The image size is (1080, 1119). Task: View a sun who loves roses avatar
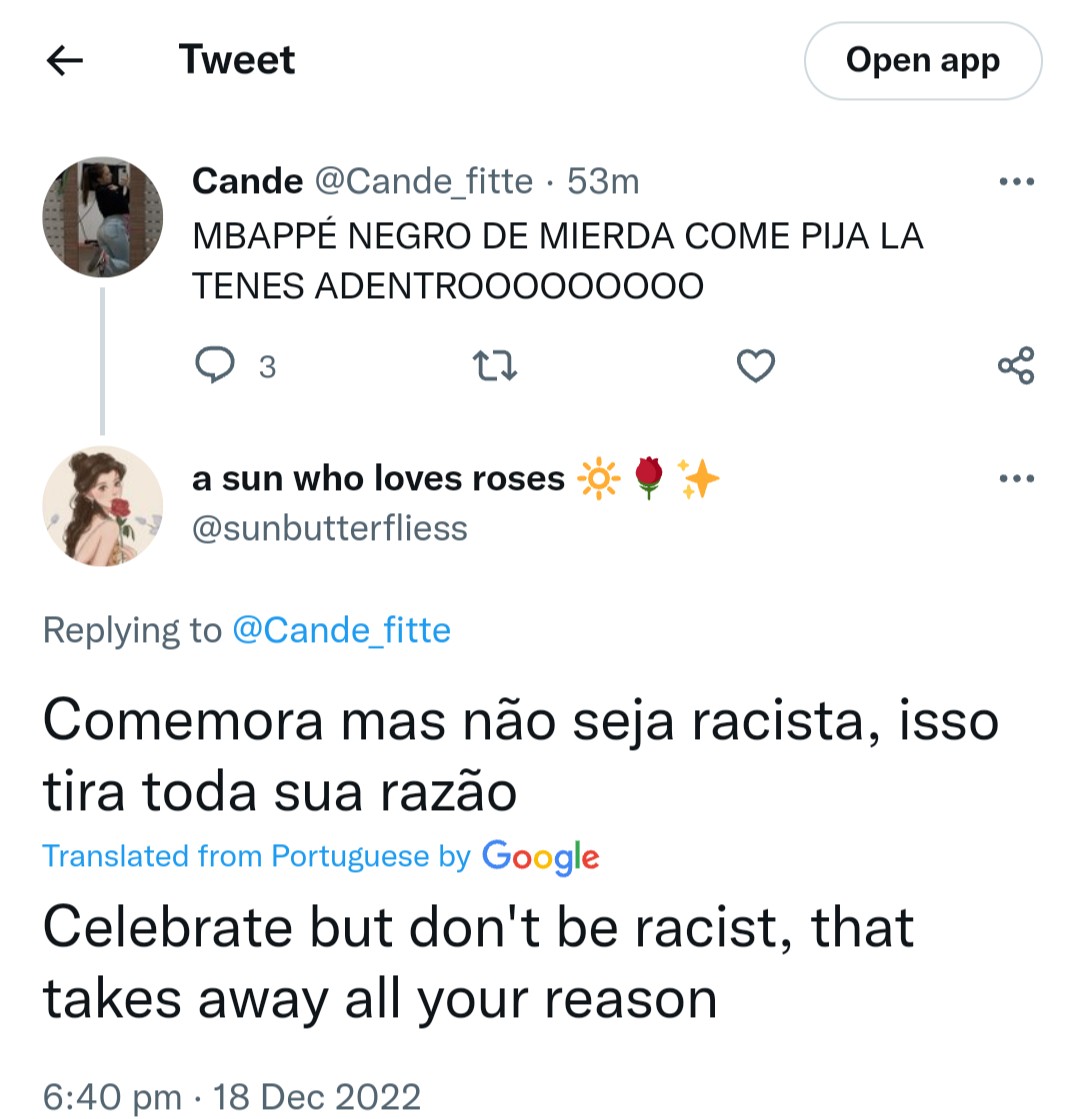(103, 506)
